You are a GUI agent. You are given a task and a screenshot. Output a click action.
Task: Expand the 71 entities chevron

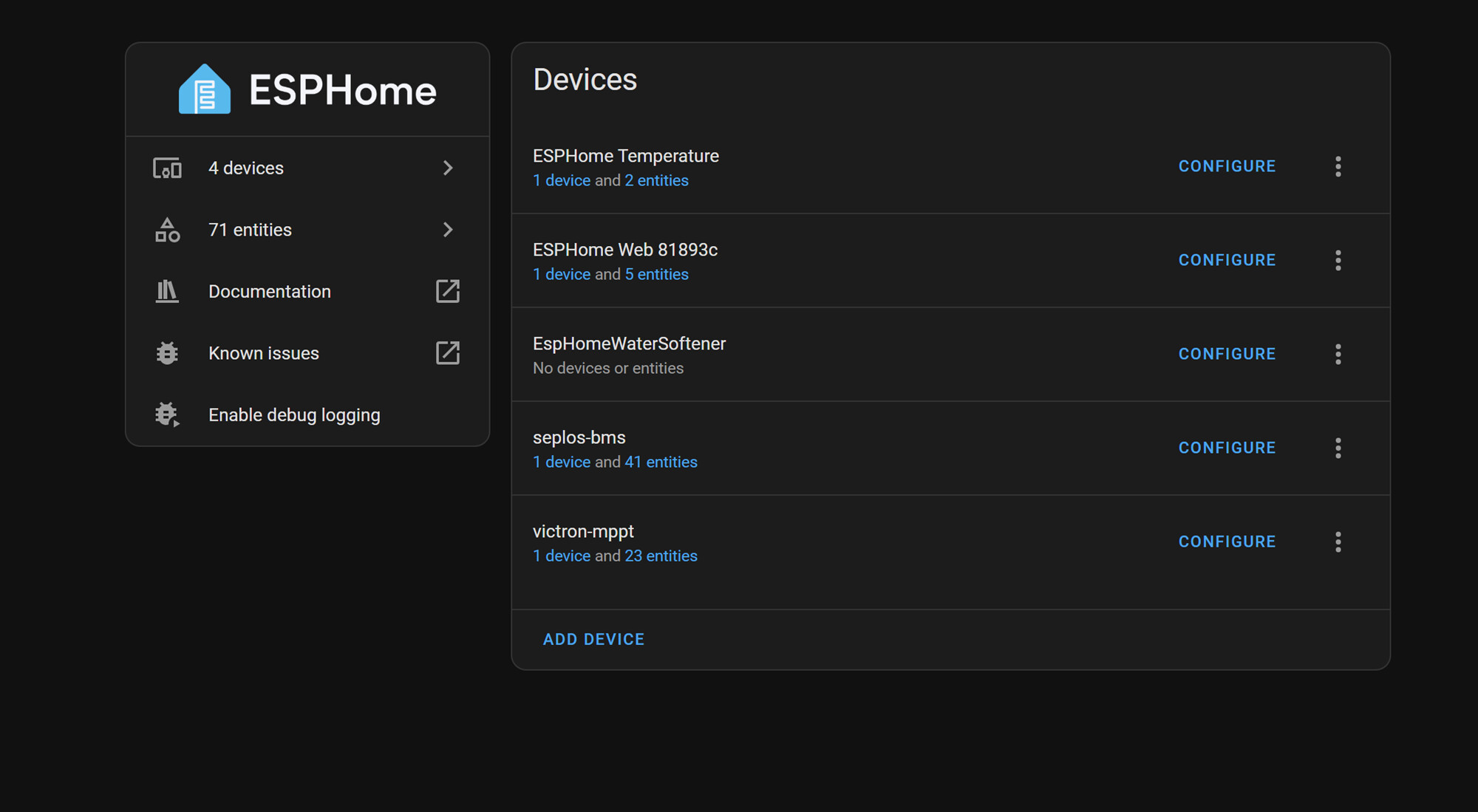[448, 230]
